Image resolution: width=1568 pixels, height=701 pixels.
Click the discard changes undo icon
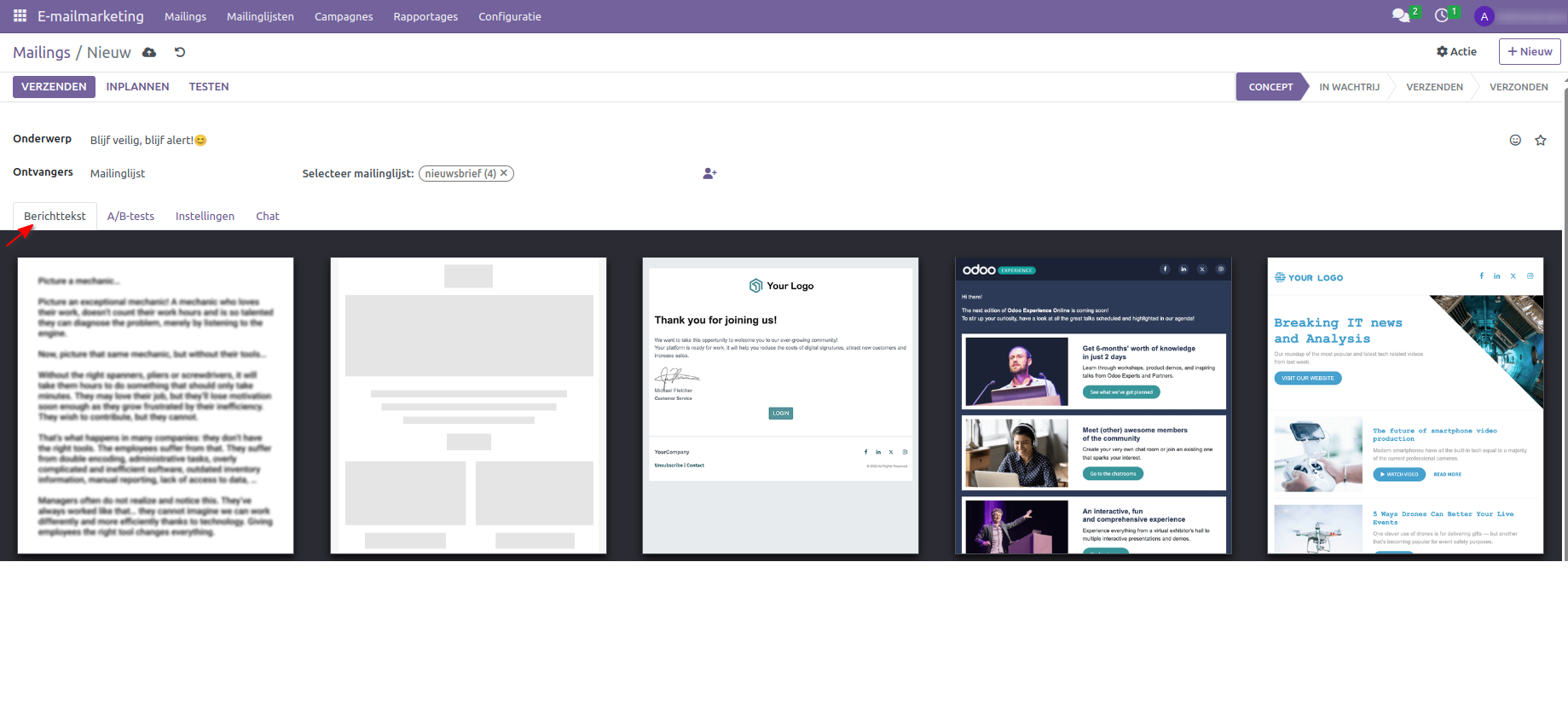(180, 52)
